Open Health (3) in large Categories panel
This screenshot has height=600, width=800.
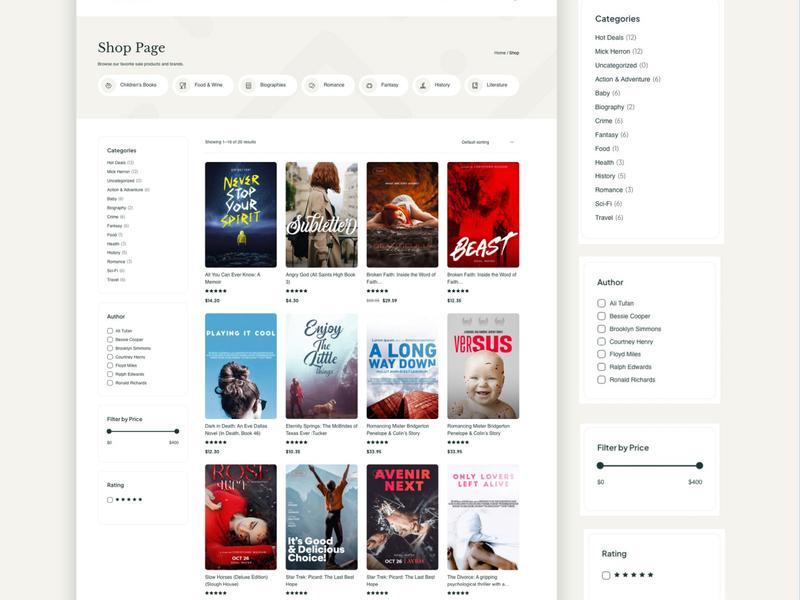coord(609,162)
